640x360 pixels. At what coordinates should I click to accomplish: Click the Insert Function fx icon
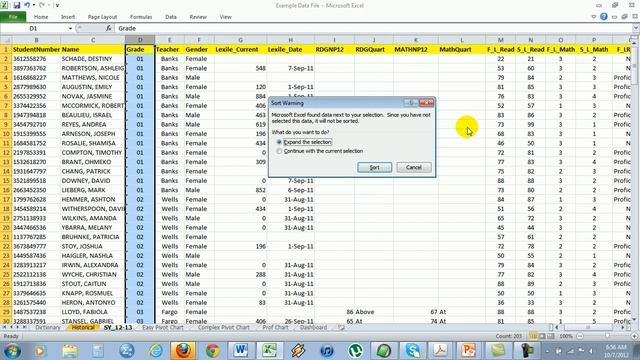click(x=109, y=28)
